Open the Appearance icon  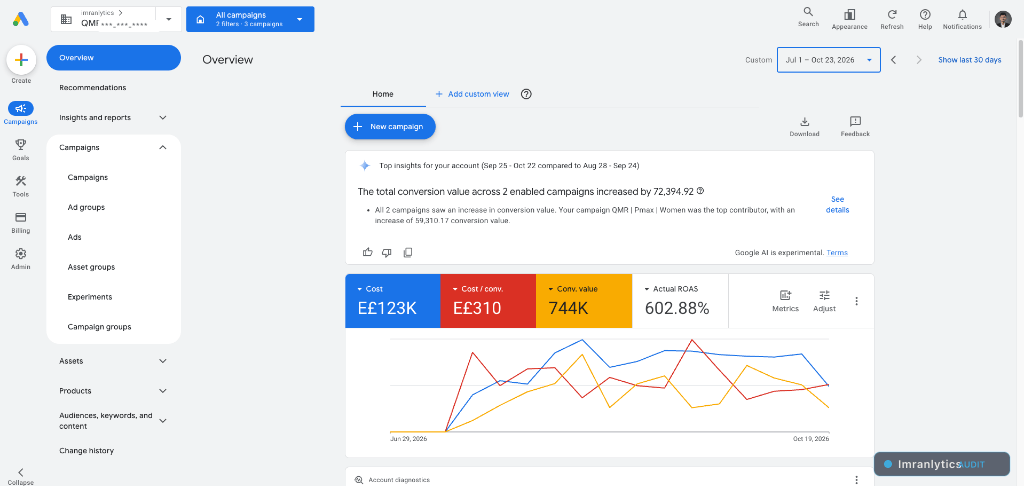[850, 14]
